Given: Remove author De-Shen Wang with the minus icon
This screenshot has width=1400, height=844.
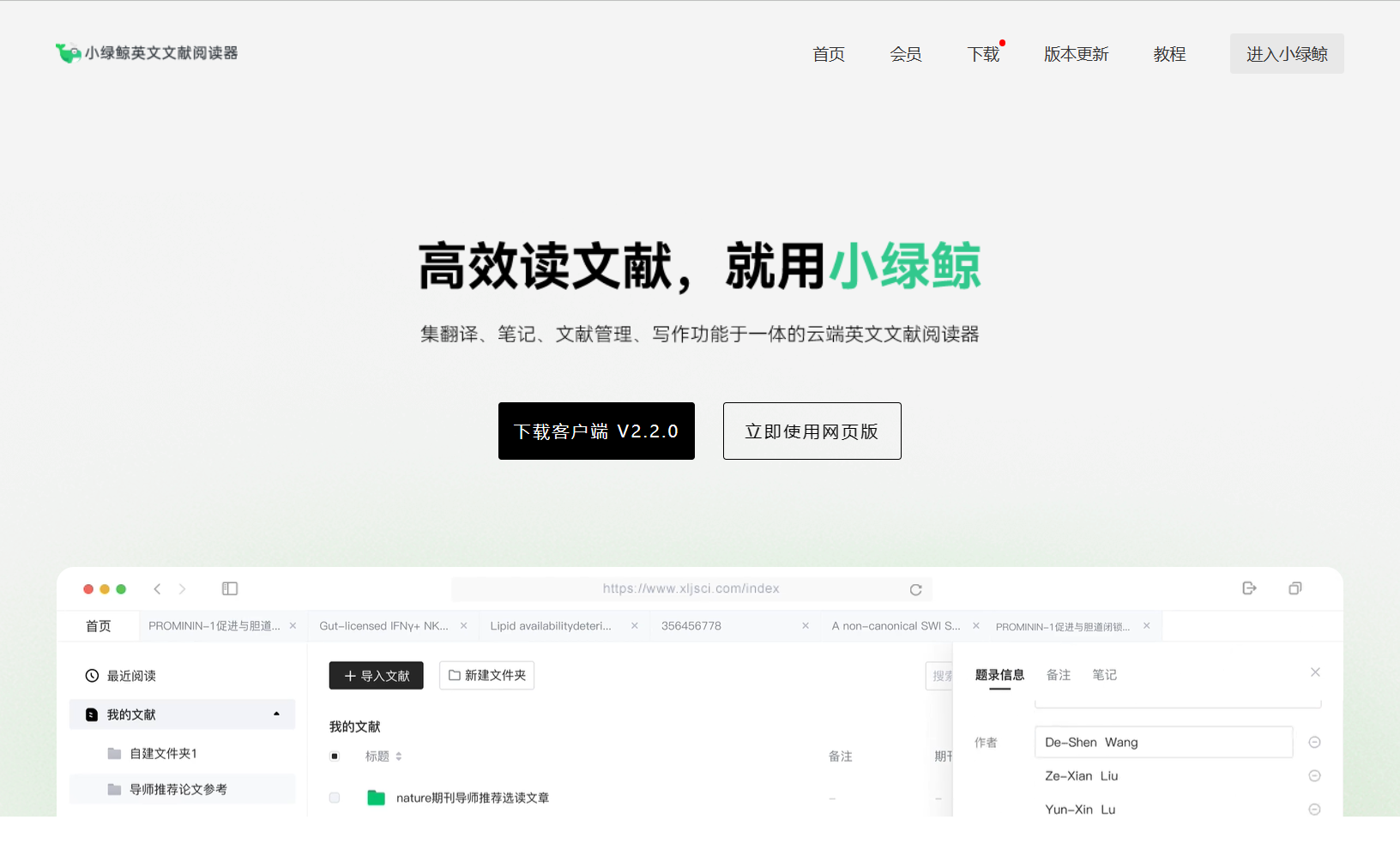Looking at the screenshot, I should click(x=1314, y=742).
